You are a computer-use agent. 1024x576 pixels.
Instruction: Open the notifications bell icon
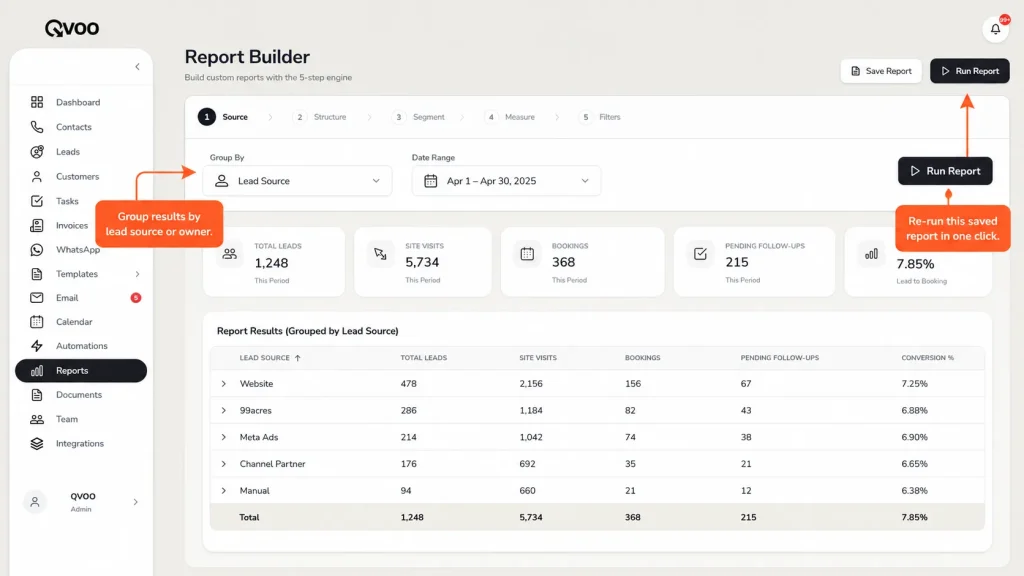pos(995,29)
